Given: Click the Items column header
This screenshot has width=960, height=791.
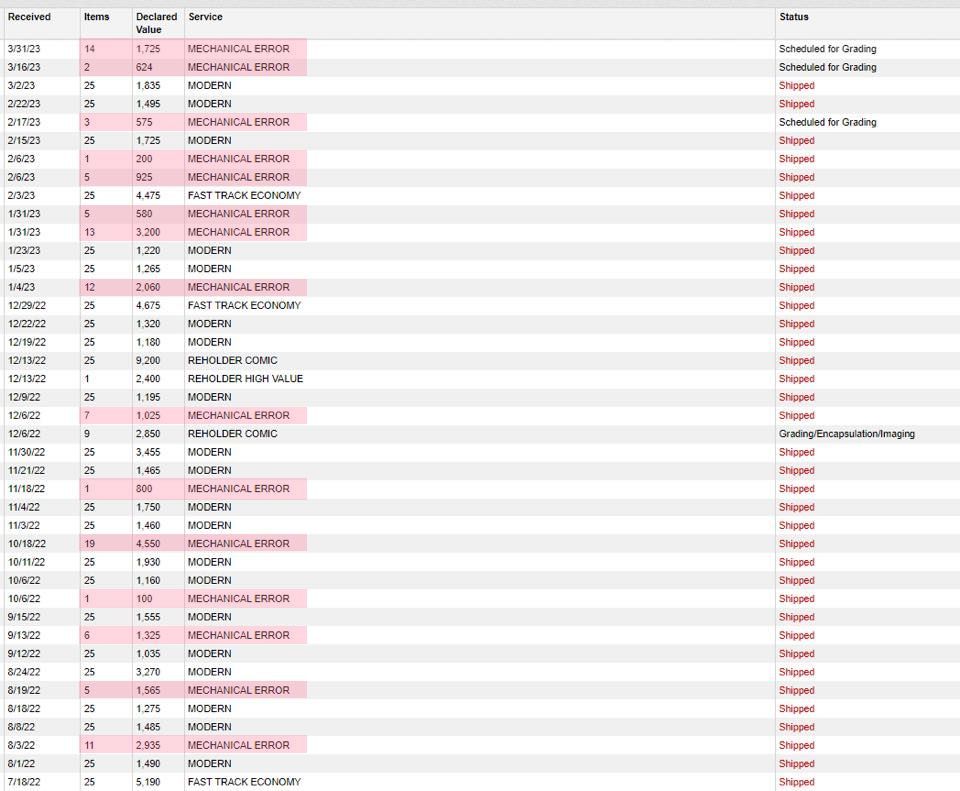Looking at the screenshot, I should (97, 17).
